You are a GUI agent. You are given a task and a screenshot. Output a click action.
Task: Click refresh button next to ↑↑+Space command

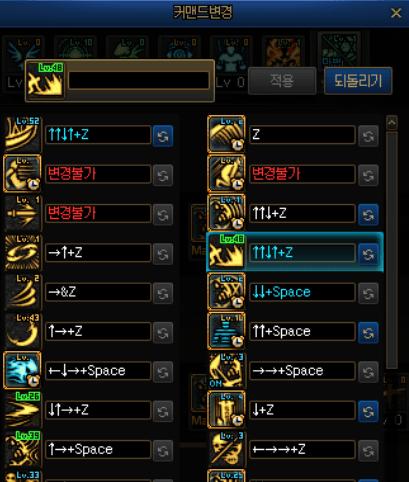[x=368, y=332]
